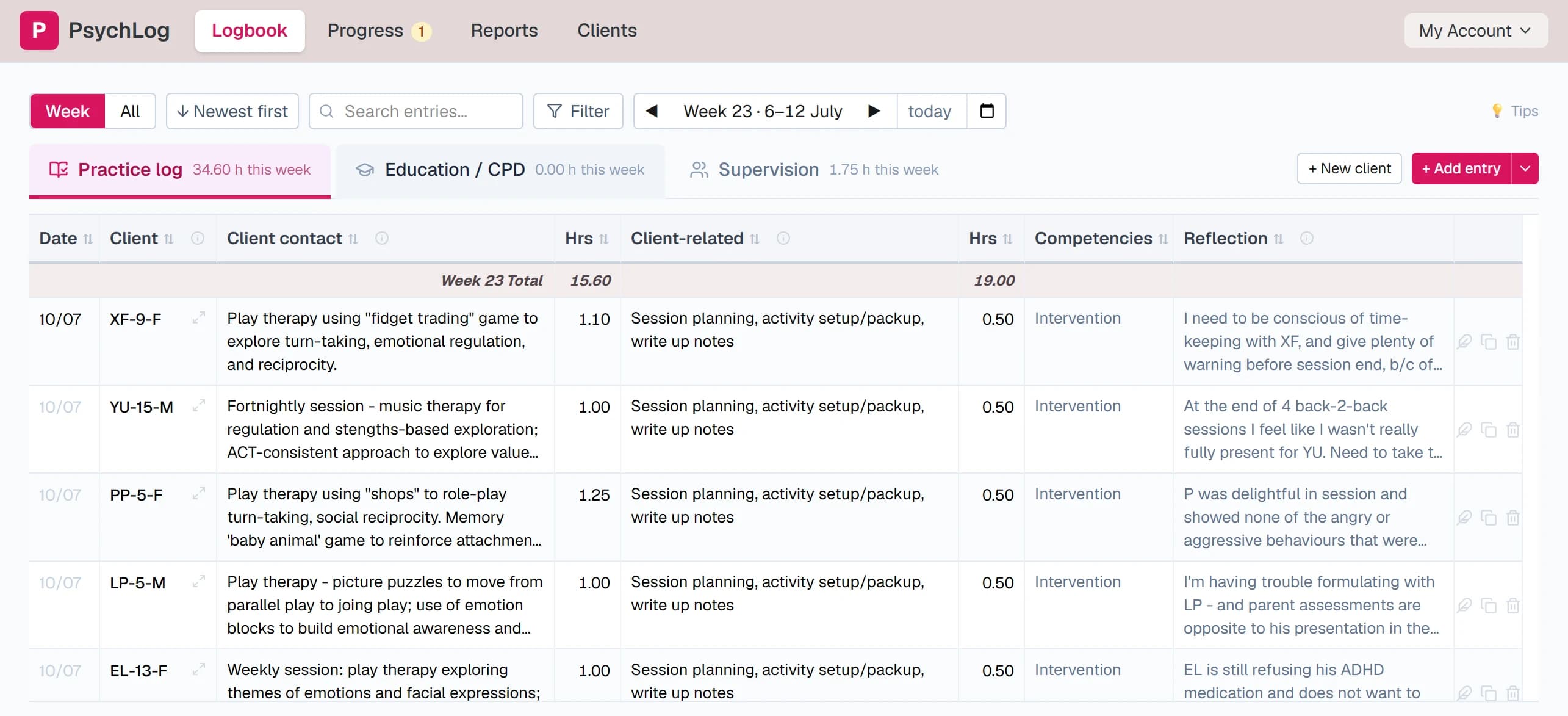Click the 1.25 hours cell for PP-5-F
This screenshot has width=1568, height=716.
(x=594, y=495)
